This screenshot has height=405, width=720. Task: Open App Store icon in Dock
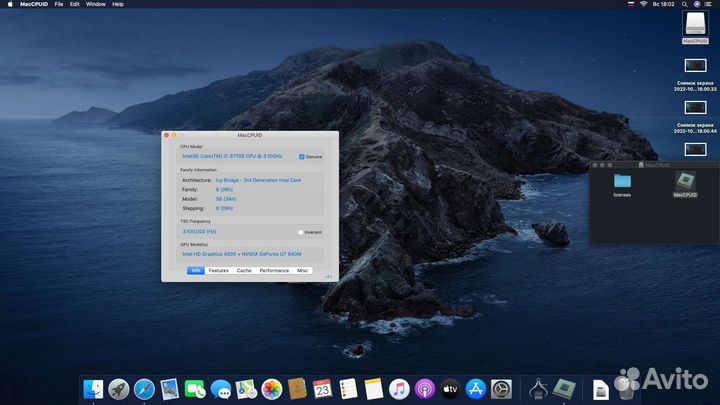(476, 389)
